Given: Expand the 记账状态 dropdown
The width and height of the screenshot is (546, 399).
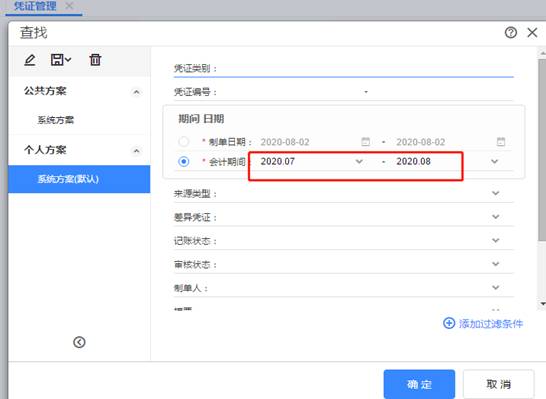Looking at the screenshot, I should (496, 241).
